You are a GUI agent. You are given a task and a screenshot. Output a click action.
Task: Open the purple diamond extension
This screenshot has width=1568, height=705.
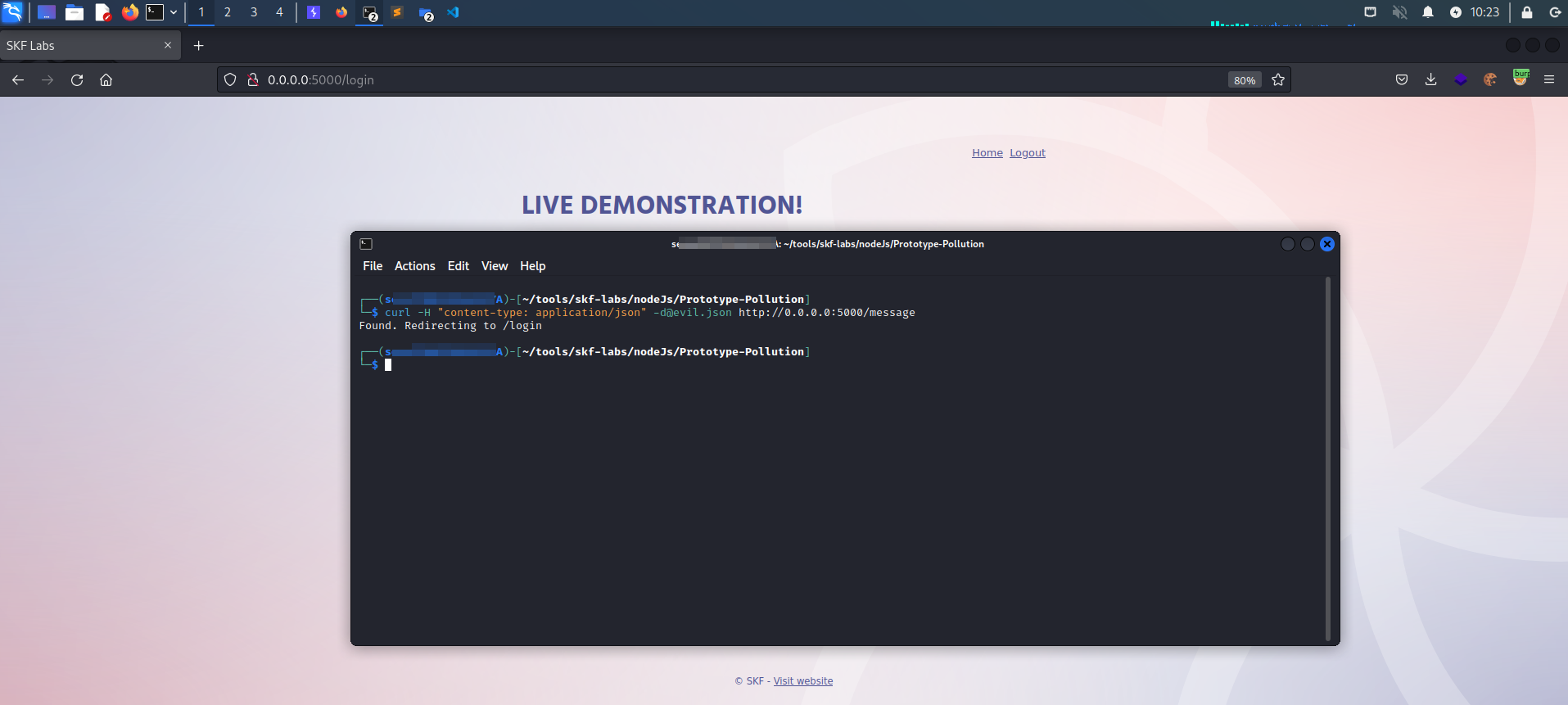[x=1461, y=79]
